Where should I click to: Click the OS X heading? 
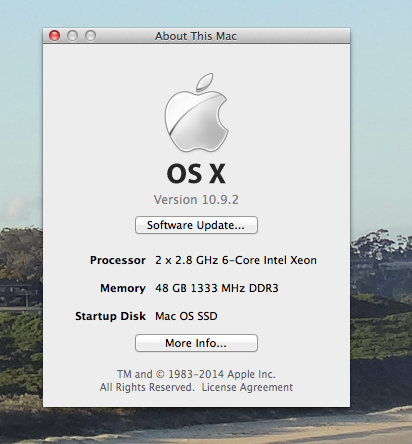click(x=196, y=173)
